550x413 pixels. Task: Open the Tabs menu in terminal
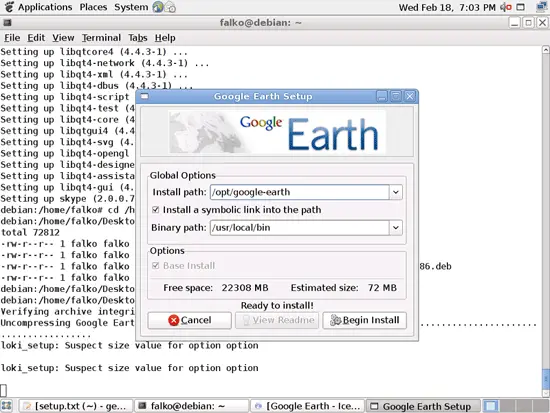pyautogui.click(x=138, y=38)
